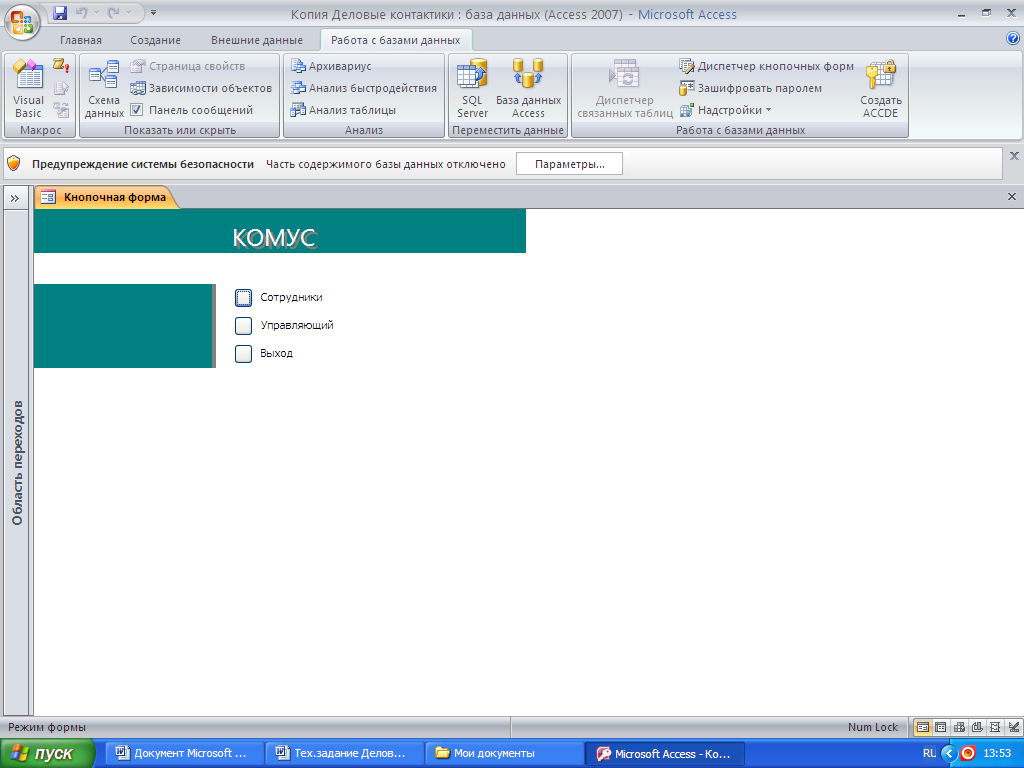Open Зависимости объектов

pyautogui.click(x=201, y=88)
